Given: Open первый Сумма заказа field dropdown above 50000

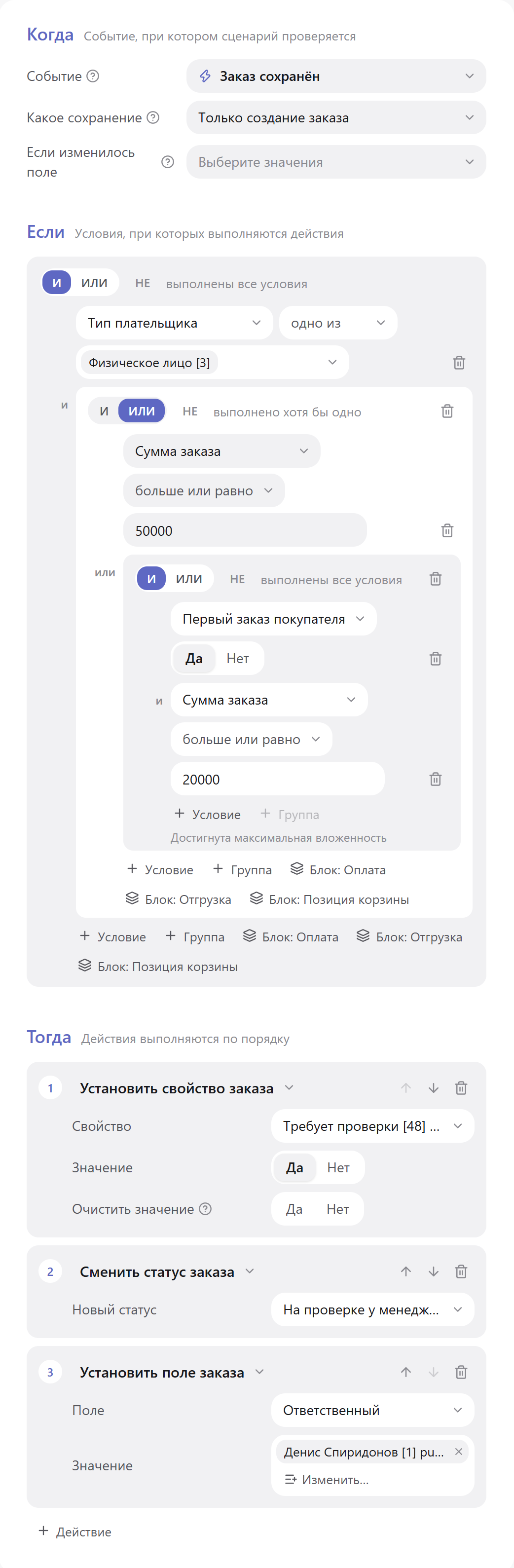Looking at the screenshot, I should (221, 451).
